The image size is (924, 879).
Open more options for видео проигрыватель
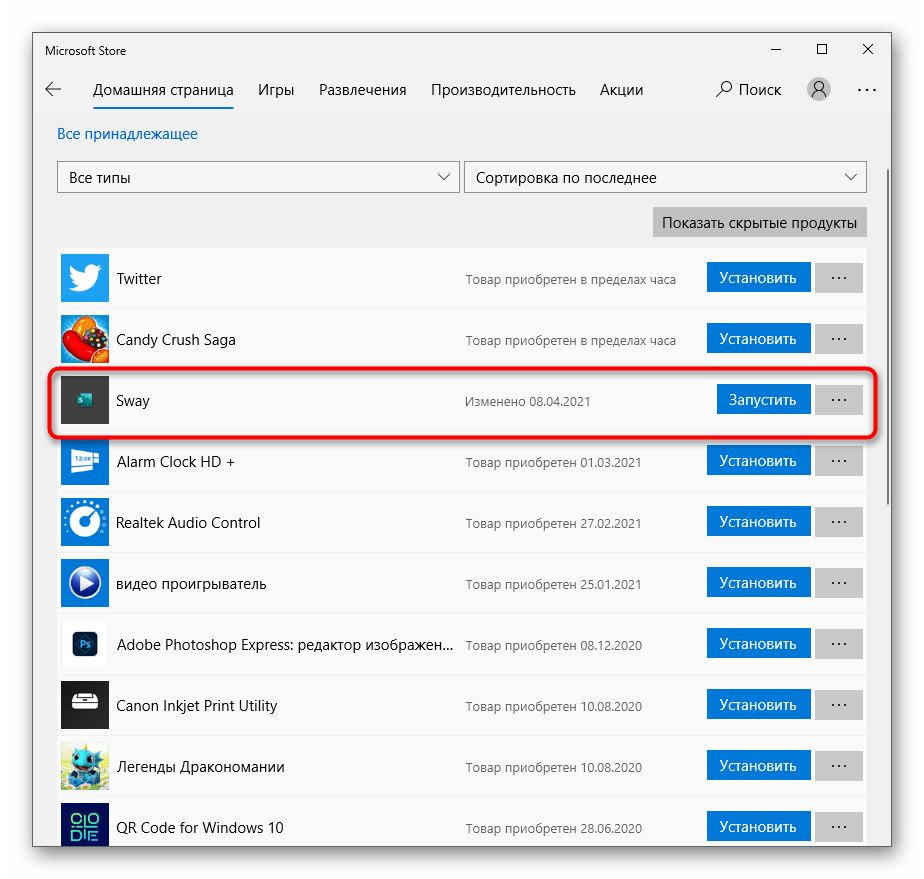[839, 583]
